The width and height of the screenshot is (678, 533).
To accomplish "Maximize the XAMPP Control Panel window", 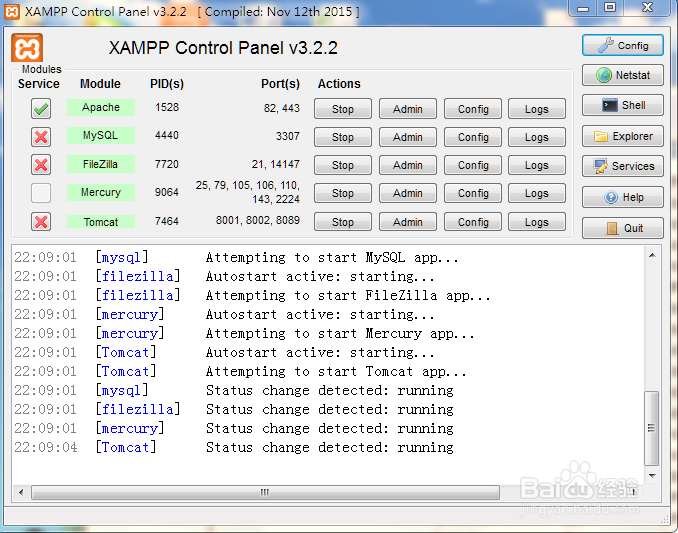I will tap(610, 8).
